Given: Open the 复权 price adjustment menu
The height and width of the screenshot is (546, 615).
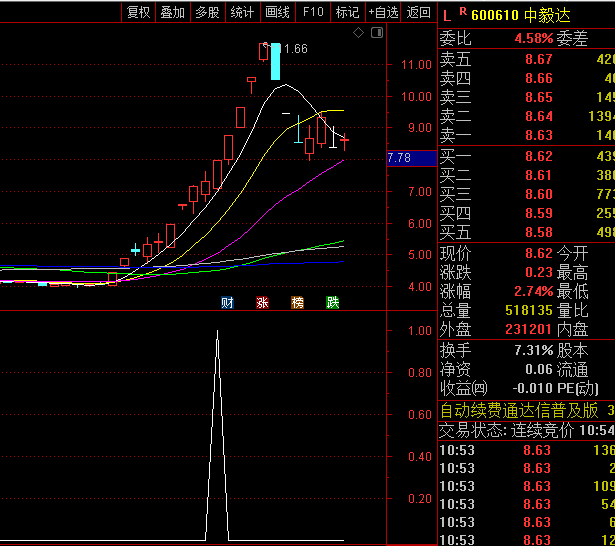Looking at the screenshot, I should pyautogui.click(x=138, y=12).
